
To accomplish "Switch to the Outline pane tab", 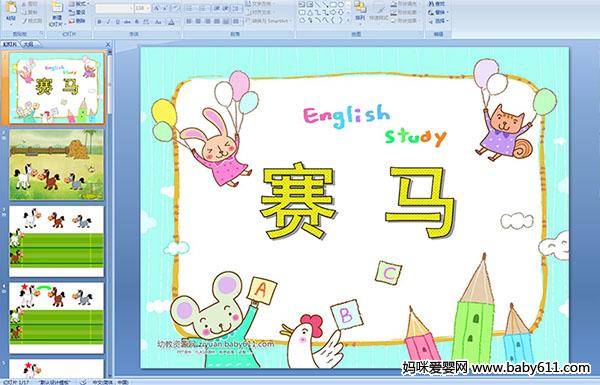I will tap(29, 44).
